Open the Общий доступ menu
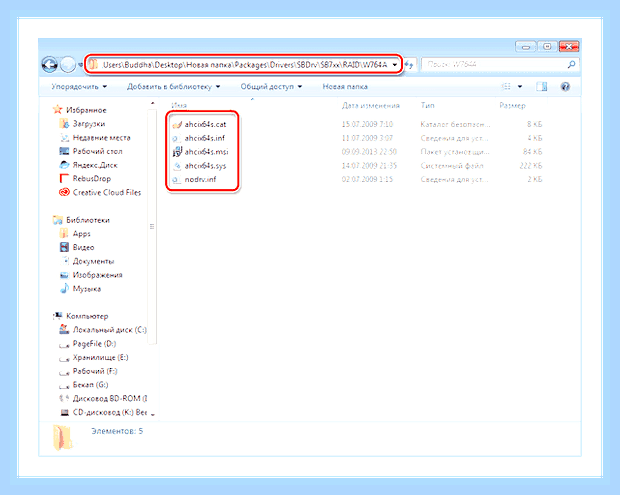 271,87
